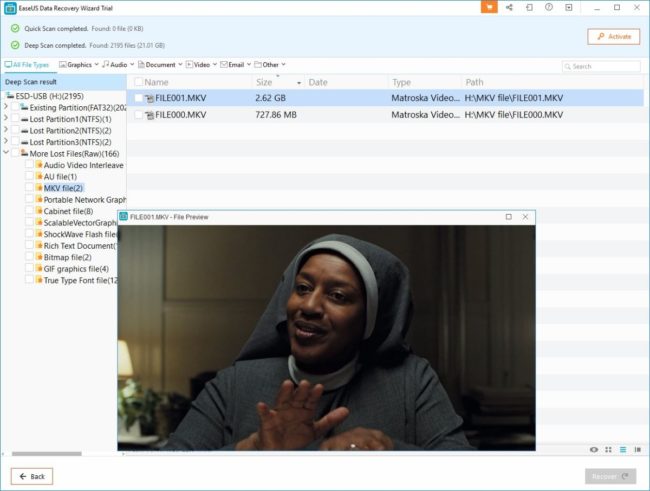Viewport: 650px width, 491px height.
Task: Expand the Lost Partition2(NTFS) node
Action: click(6, 130)
